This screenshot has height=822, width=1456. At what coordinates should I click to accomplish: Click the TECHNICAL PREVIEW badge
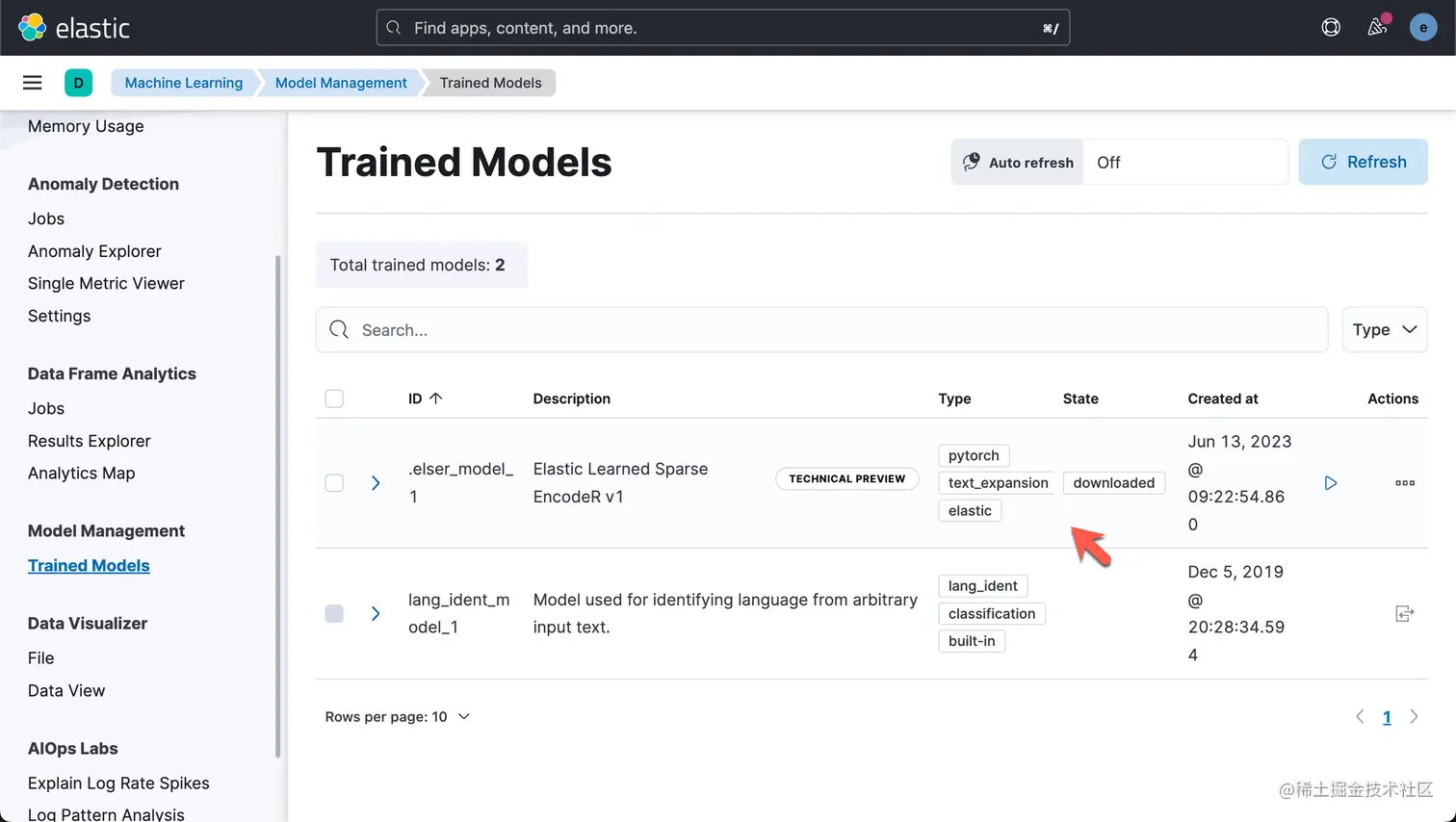pyautogui.click(x=847, y=478)
